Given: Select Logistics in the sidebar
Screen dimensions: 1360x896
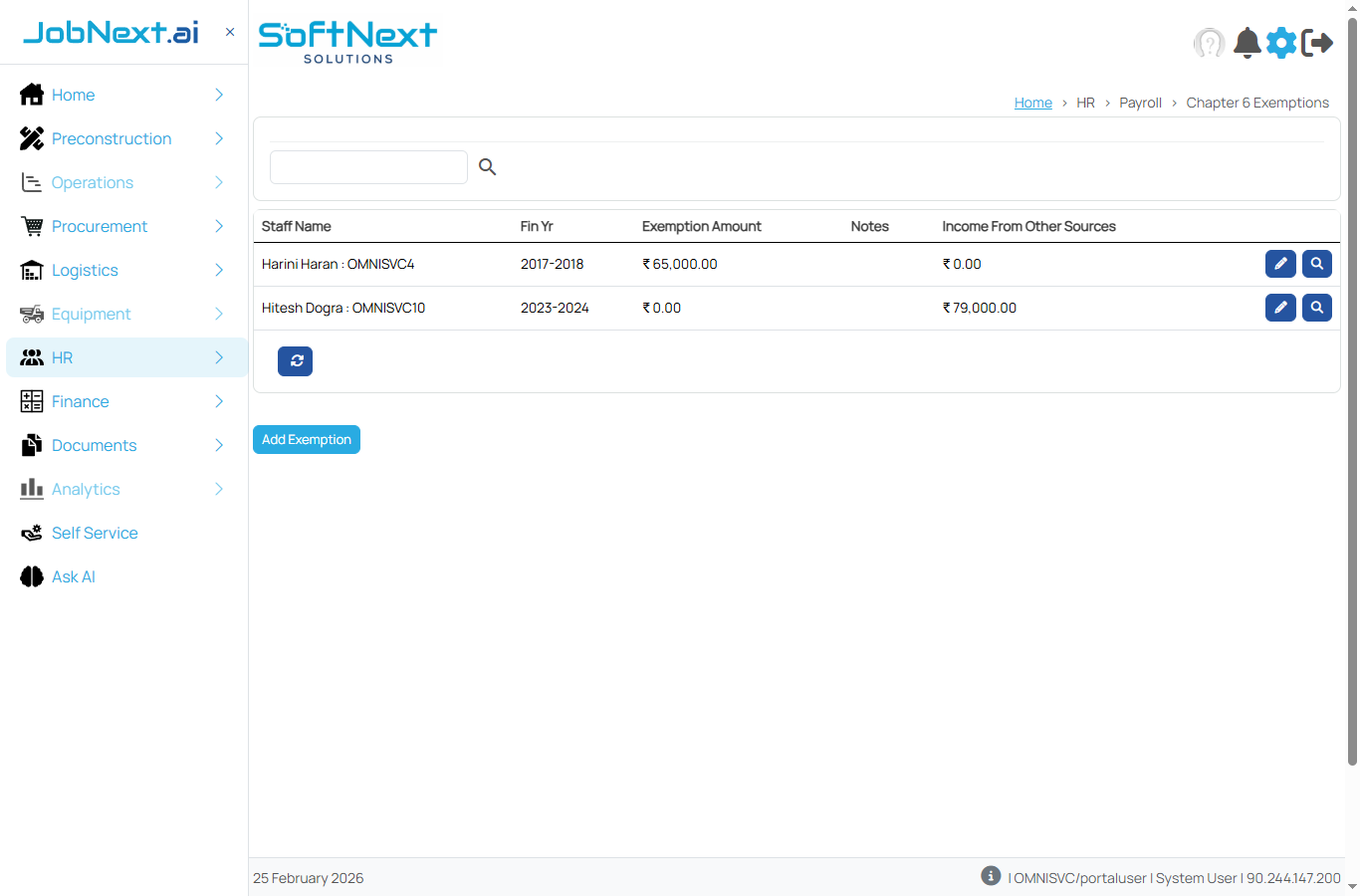Looking at the screenshot, I should click(x=85, y=270).
